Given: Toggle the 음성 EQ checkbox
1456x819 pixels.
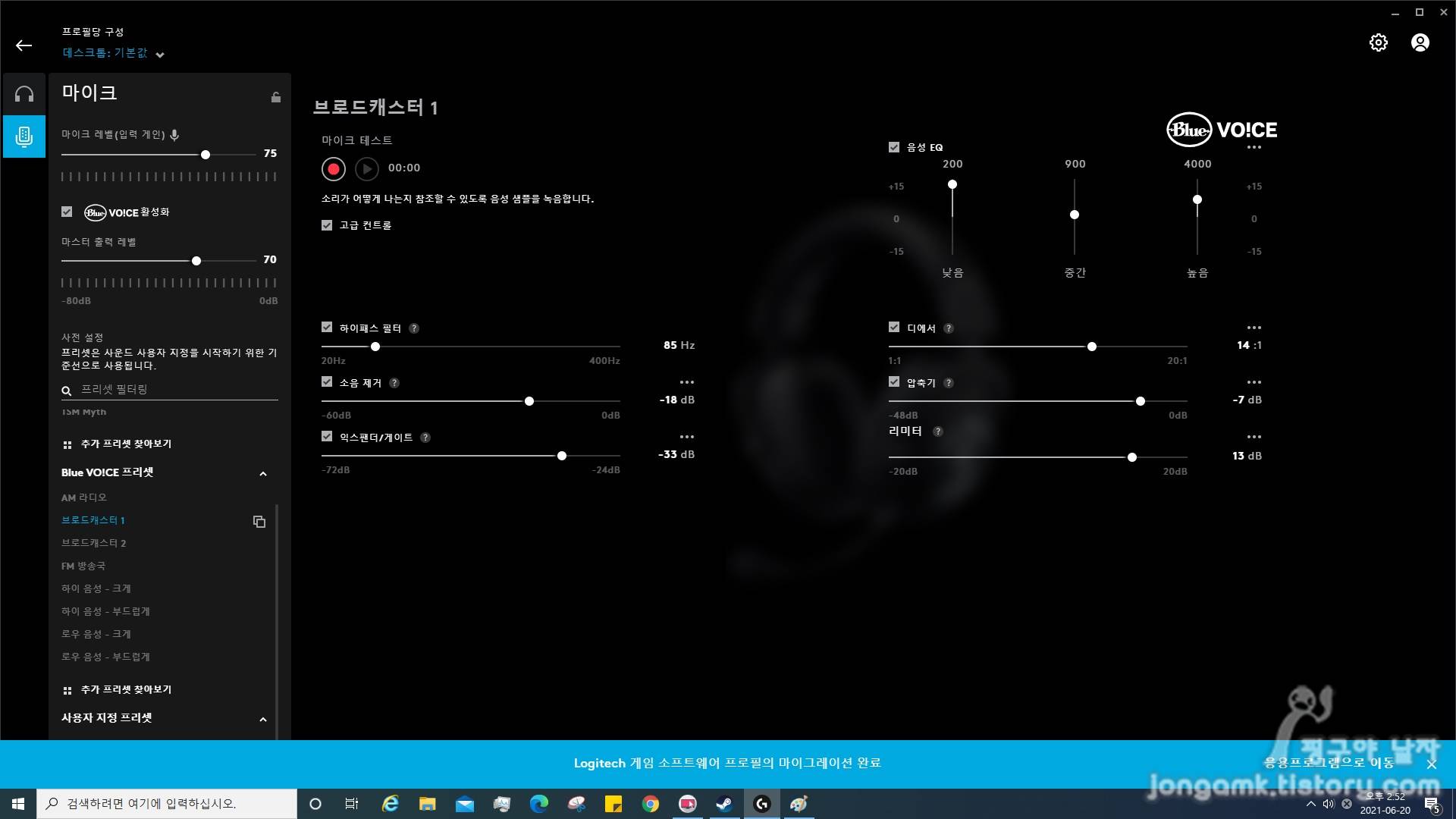Looking at the screenshot, I should (x=894, y=147).
